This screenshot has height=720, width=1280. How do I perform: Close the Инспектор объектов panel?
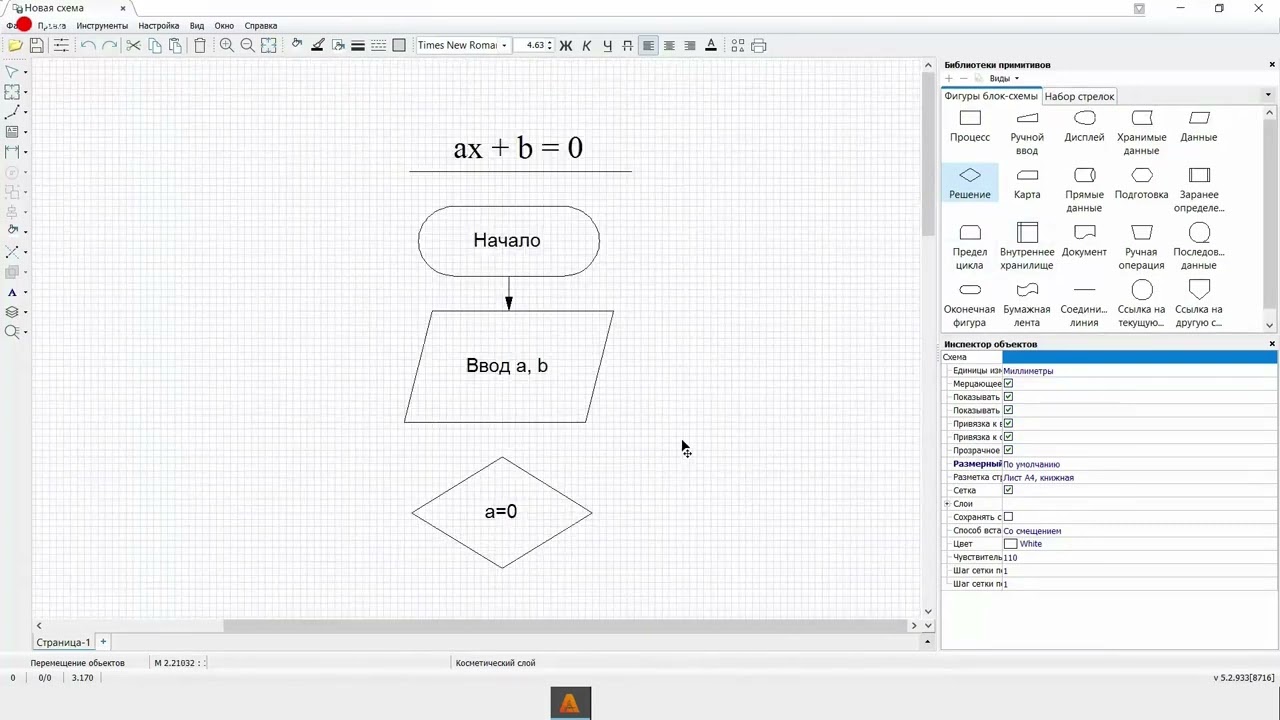tap(1272, 344)
